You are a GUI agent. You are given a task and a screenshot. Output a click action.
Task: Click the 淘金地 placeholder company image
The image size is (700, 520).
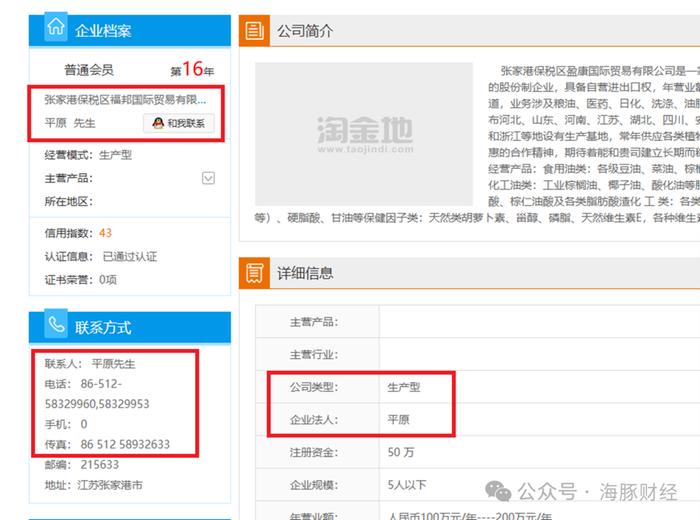(364, 134)
